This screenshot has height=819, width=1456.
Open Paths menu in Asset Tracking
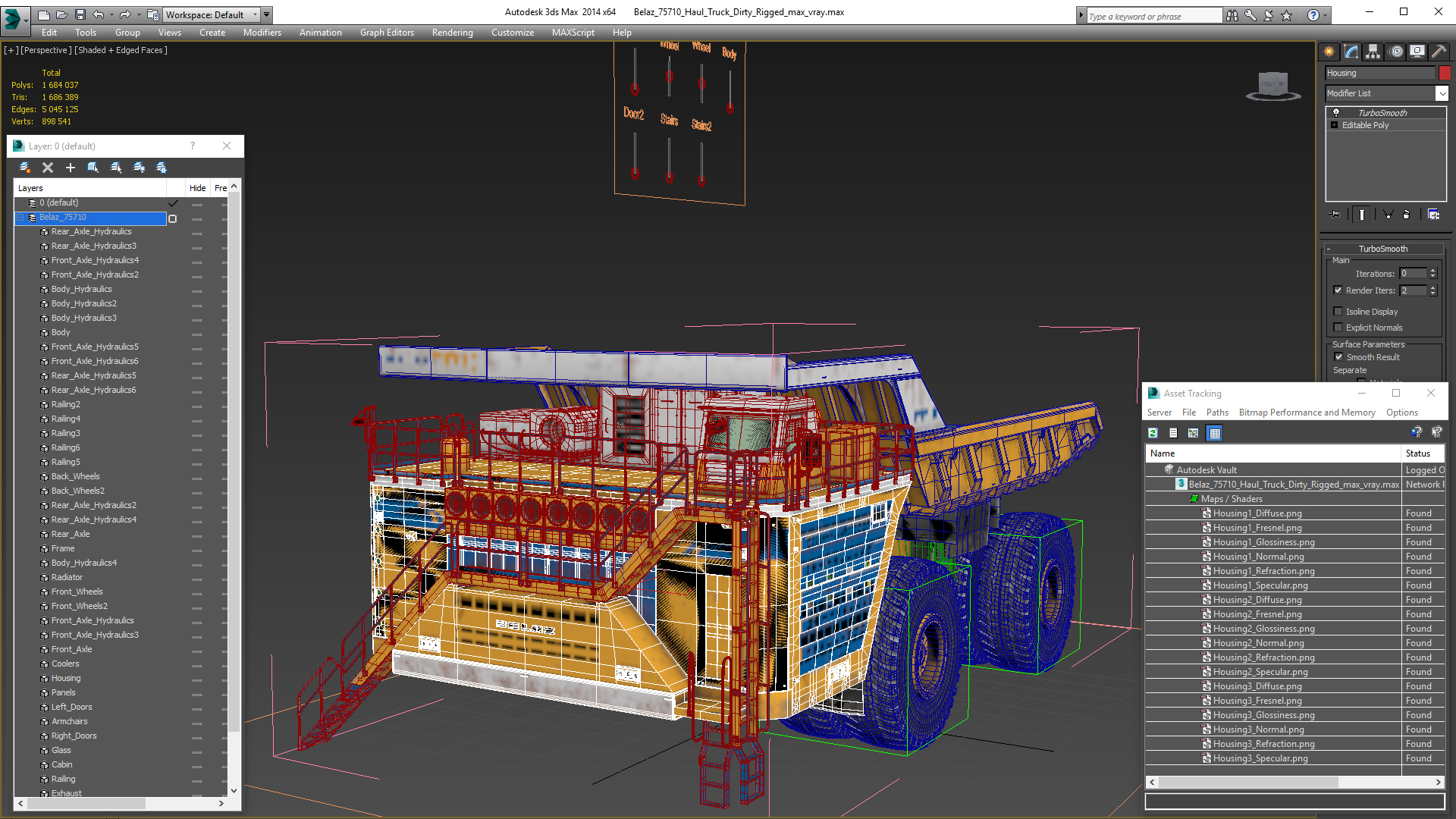[x=1216, y=413]
